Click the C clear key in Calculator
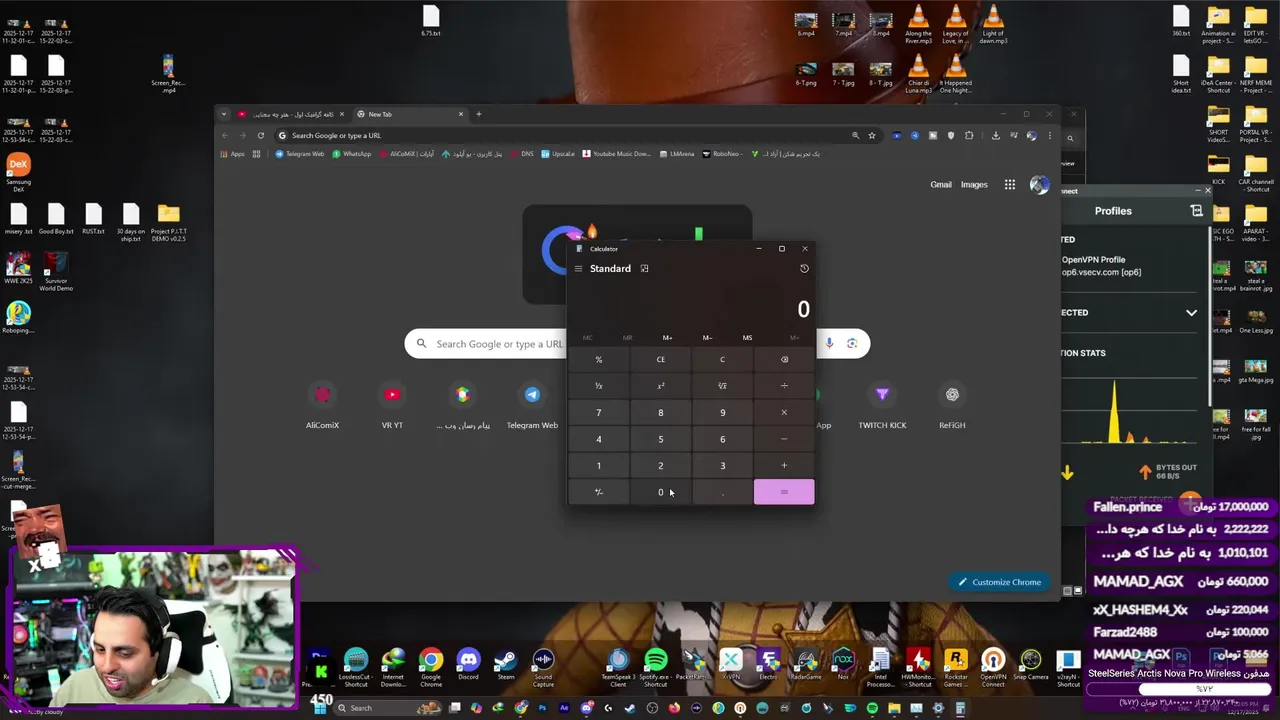Image resolution: width=1280 pixels, height=720 pixels. click(x=722, y=359)
